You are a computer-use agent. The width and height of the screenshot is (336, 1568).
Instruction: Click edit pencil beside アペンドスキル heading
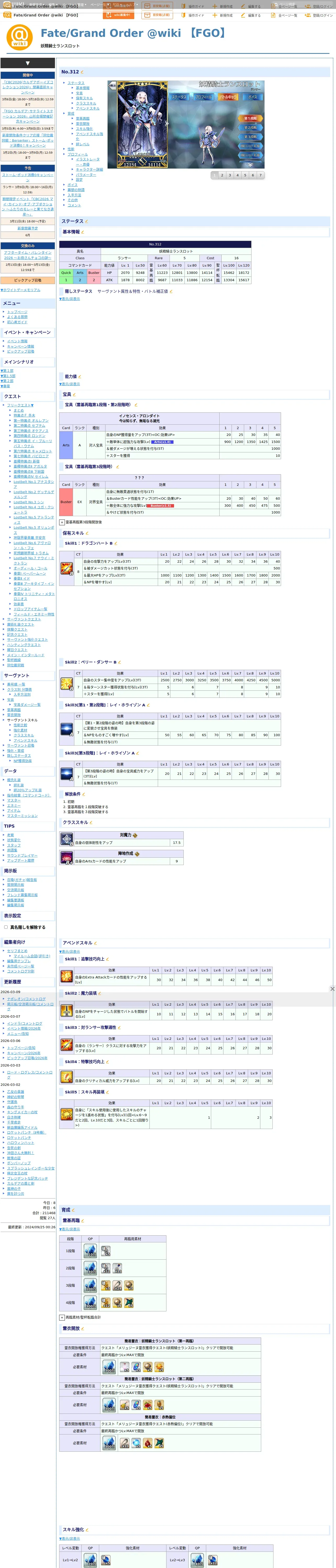(96, 943)
